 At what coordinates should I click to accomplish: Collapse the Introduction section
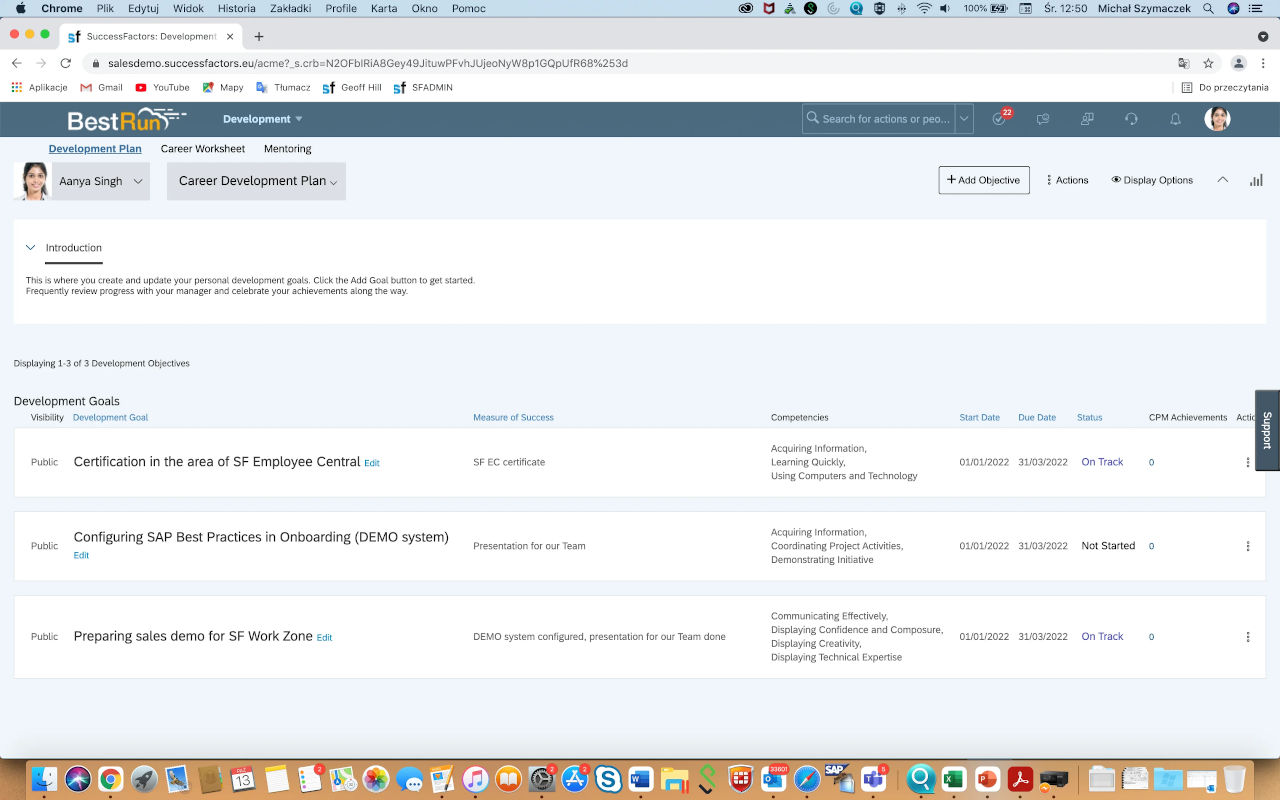tap(30, 247)
